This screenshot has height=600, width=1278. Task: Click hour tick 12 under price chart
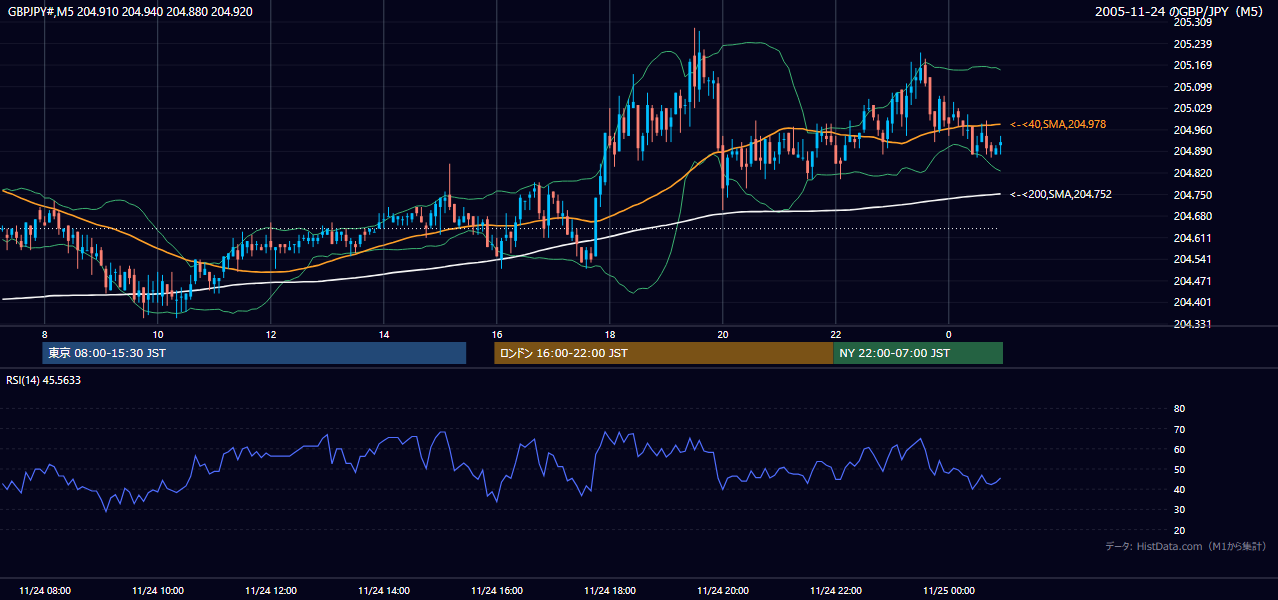click(271, 334)
